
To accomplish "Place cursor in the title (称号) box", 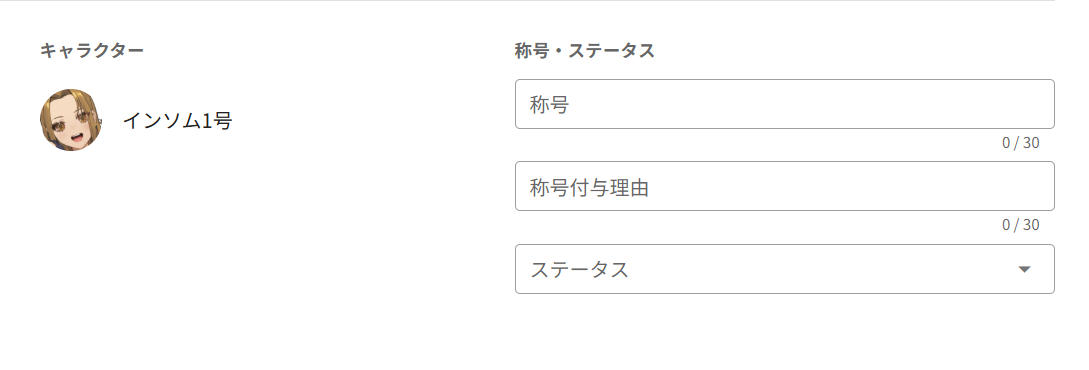I will (785, 104).
